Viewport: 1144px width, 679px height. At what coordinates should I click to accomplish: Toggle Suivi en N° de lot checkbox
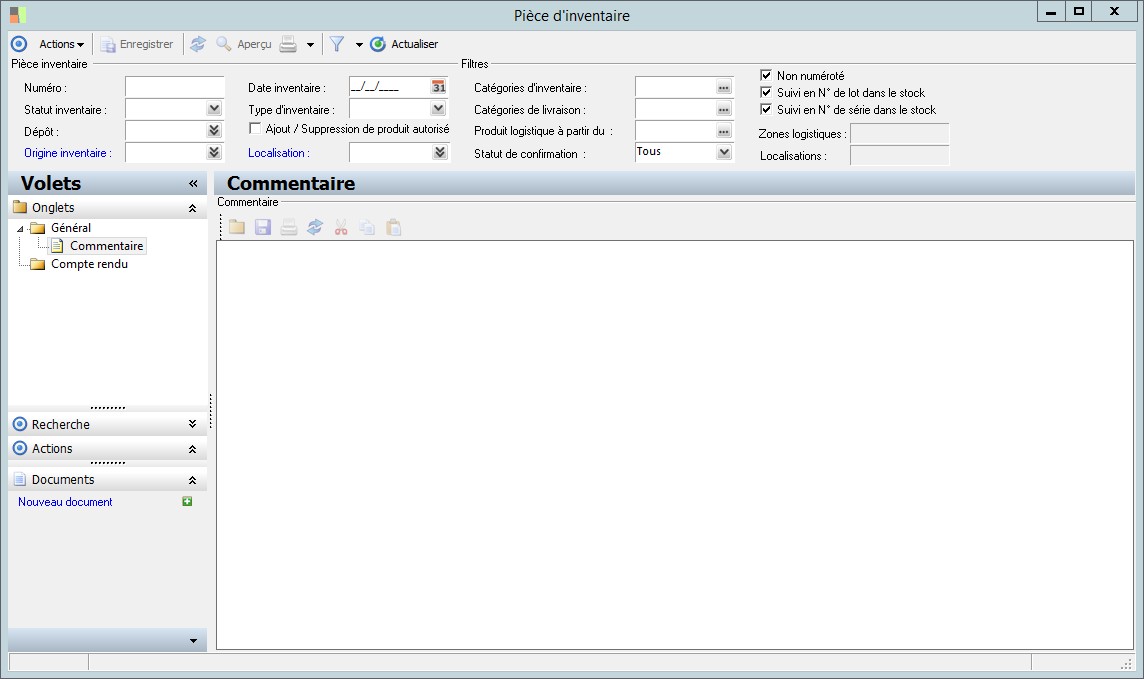pyautogui.click(x=766, y=93)
